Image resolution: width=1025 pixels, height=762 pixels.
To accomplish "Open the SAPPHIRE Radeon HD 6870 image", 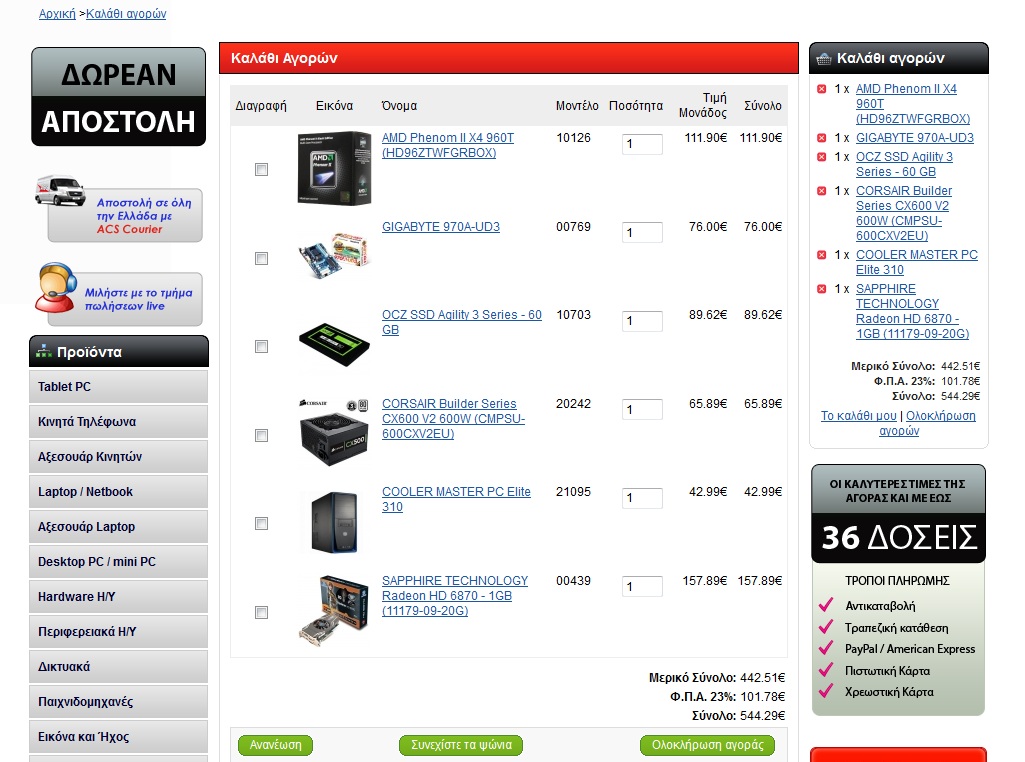I will tap(334, 610).
